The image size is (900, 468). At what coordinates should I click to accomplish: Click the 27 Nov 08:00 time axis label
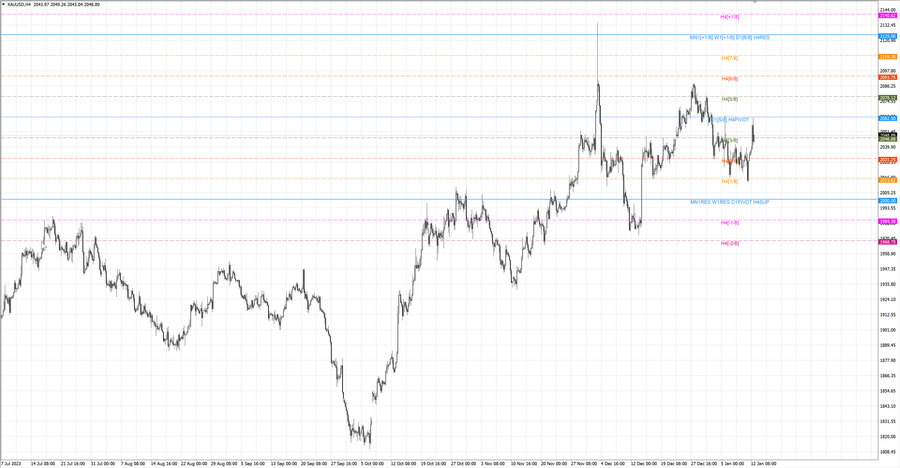point(583,463)
